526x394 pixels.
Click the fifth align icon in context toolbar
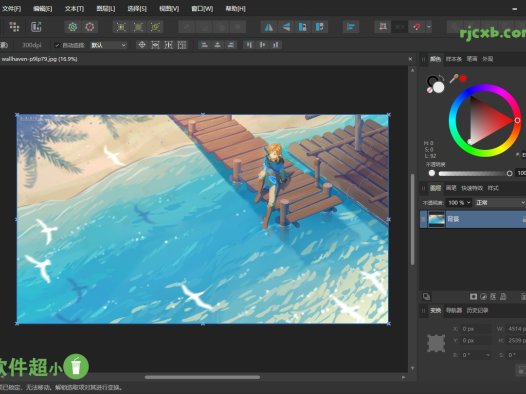click(262, 45)
